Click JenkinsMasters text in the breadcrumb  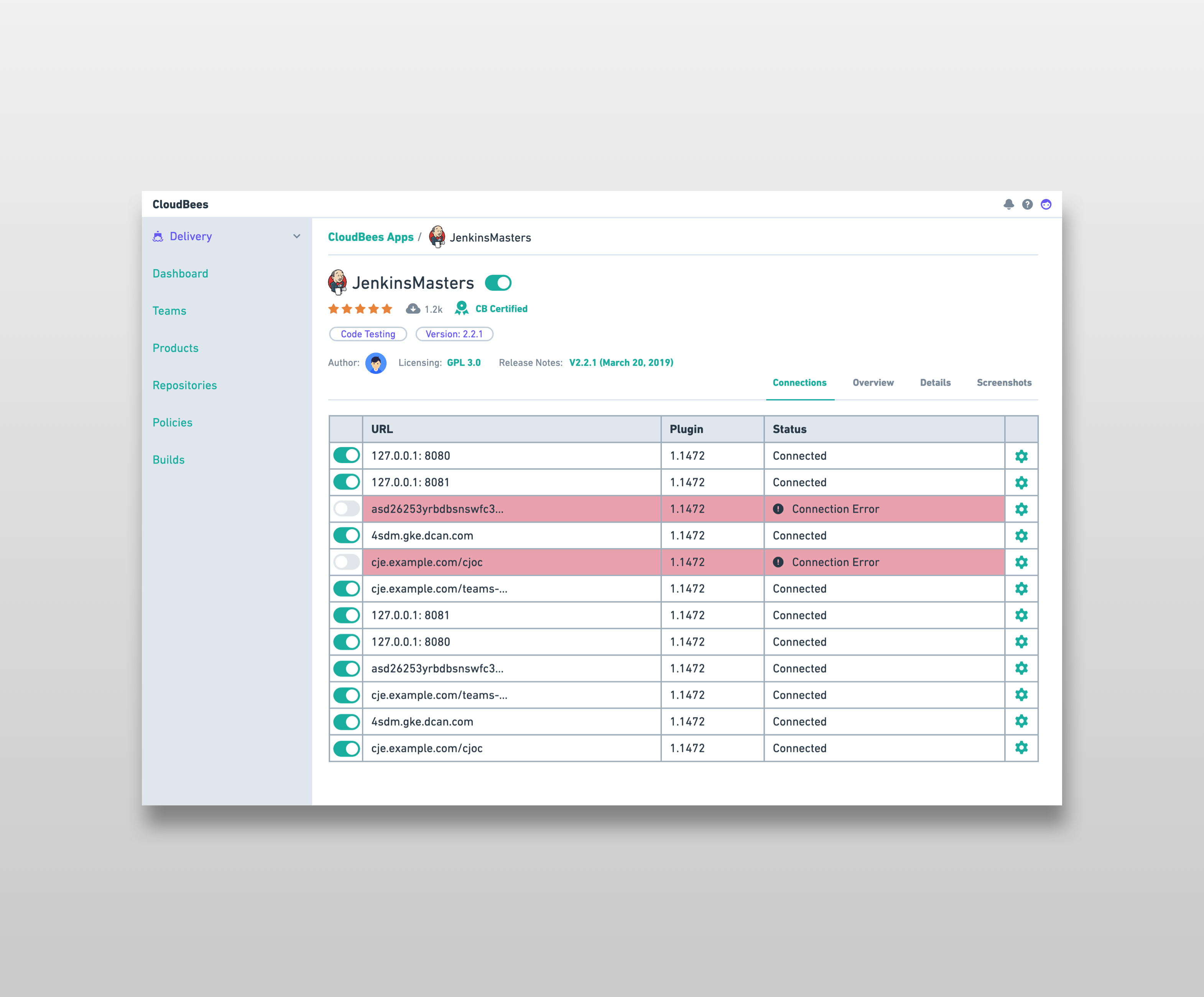[490, 237]
